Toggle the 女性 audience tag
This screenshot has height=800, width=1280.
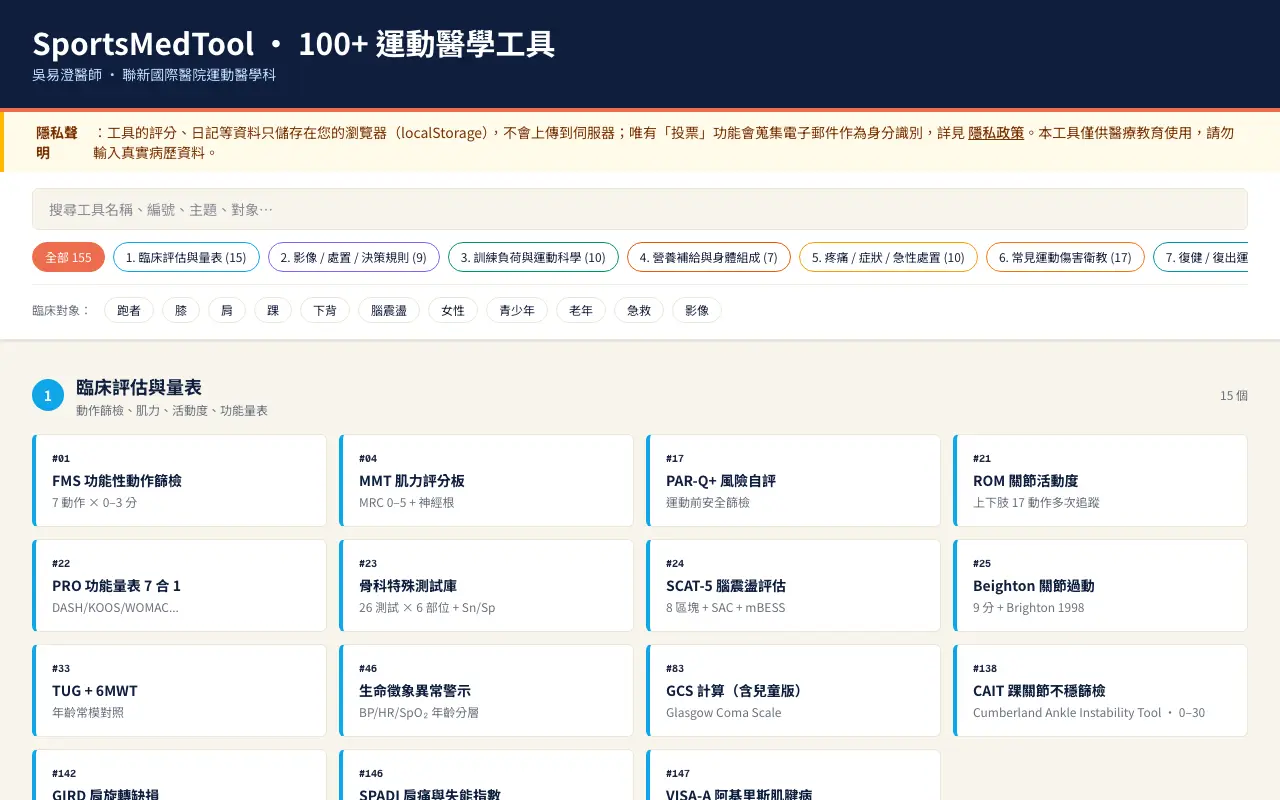click(453, 310)
